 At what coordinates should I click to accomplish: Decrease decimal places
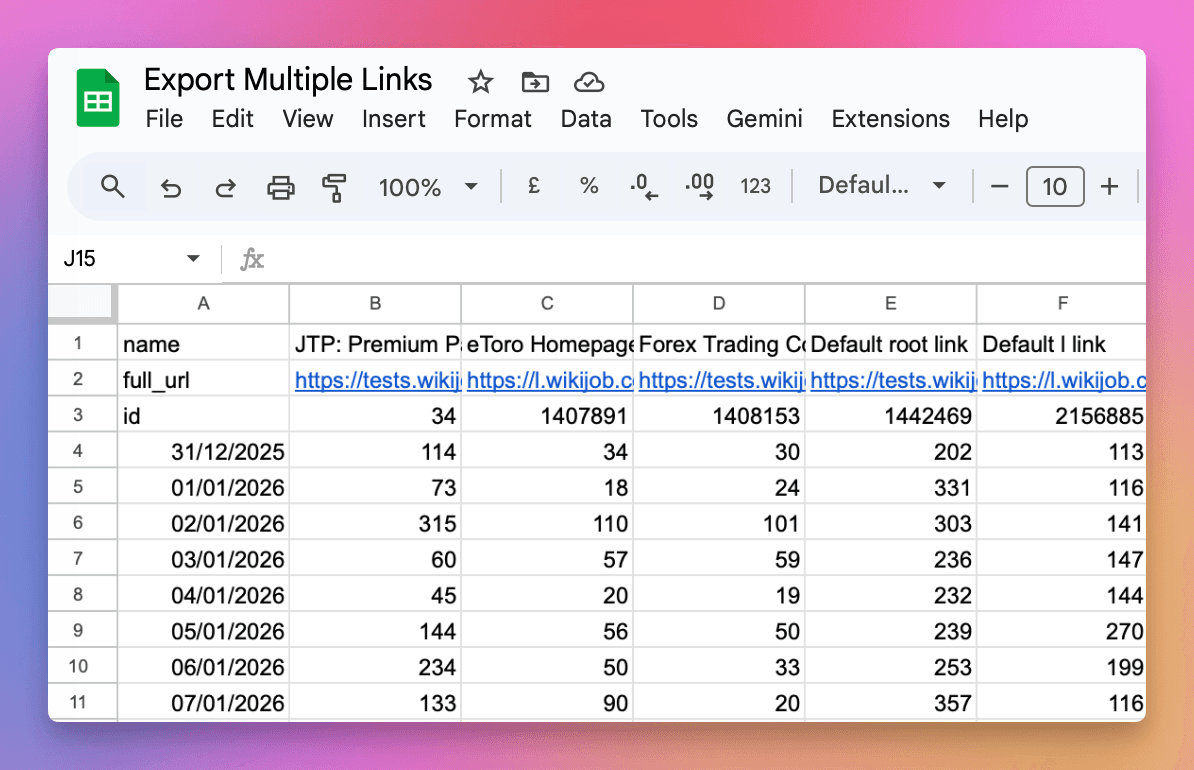(x=644, y=186)
